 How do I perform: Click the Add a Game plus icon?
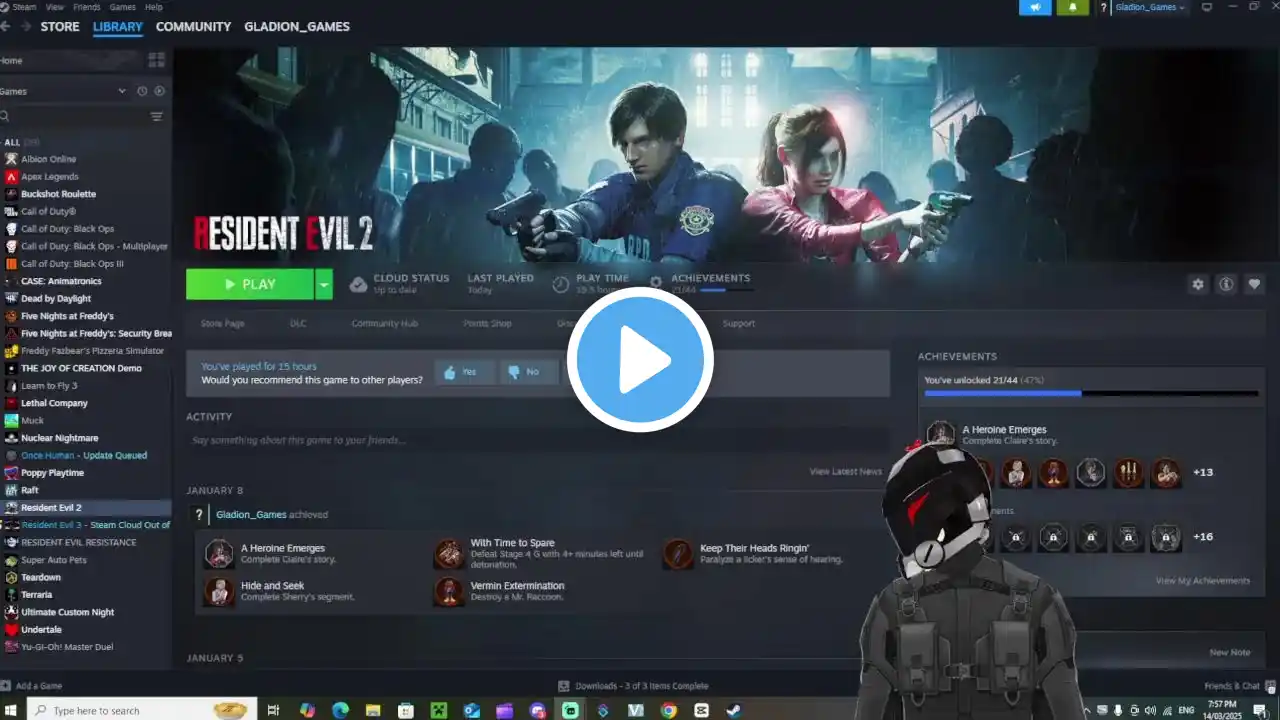6,686
